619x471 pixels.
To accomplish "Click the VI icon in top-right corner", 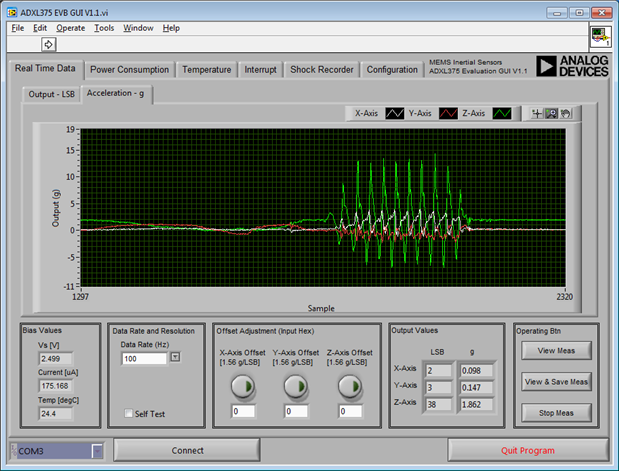I will point(599,37).
